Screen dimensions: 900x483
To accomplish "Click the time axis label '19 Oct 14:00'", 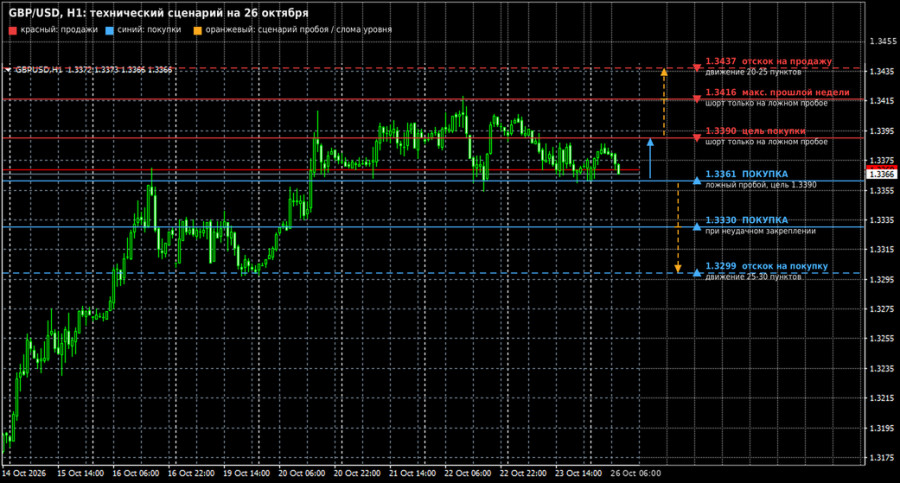I will [246, 473].
